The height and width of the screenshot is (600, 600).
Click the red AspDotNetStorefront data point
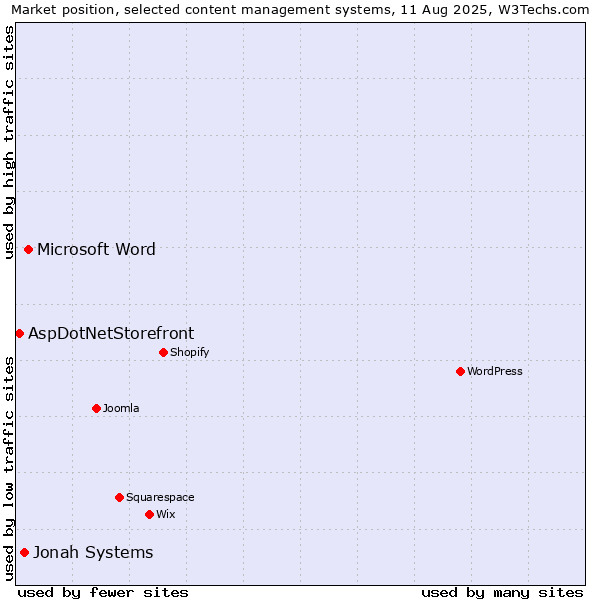coord(20,334)
